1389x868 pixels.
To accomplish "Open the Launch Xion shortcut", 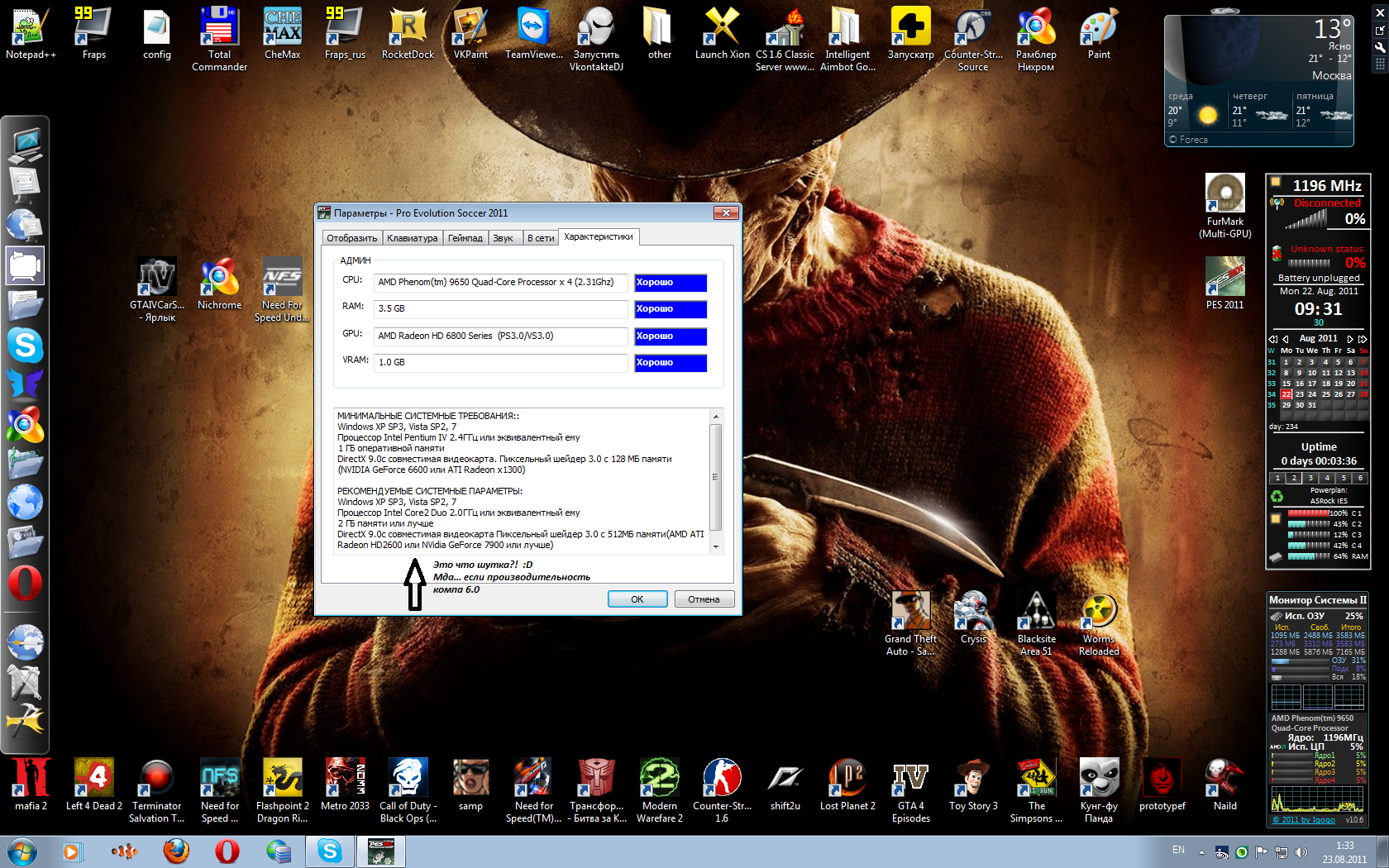I will pyautogui.click(x=722, y=33).
